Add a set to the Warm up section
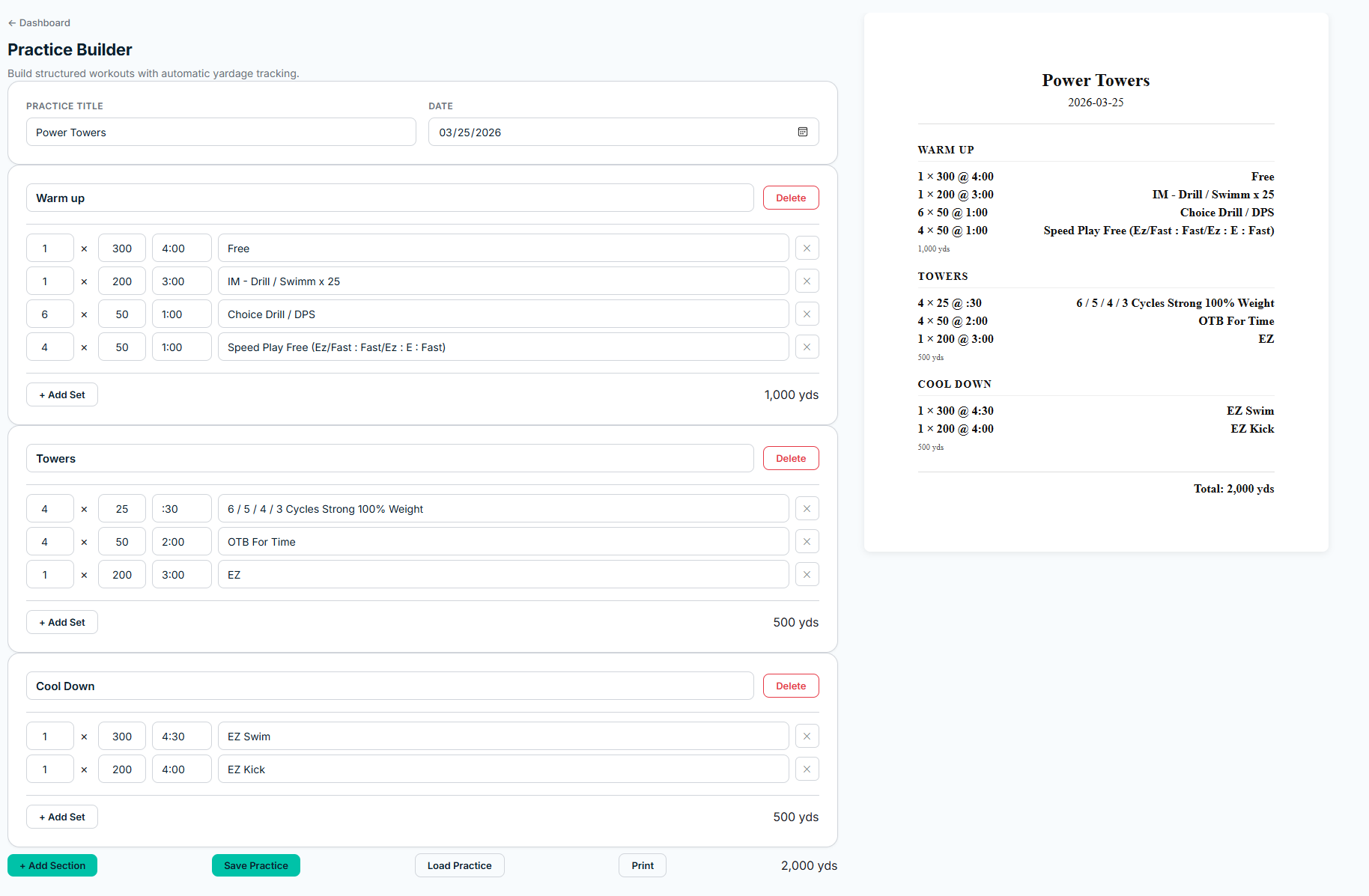Image resolution: width=1369 pixels, height=896 pixels. 61,394
